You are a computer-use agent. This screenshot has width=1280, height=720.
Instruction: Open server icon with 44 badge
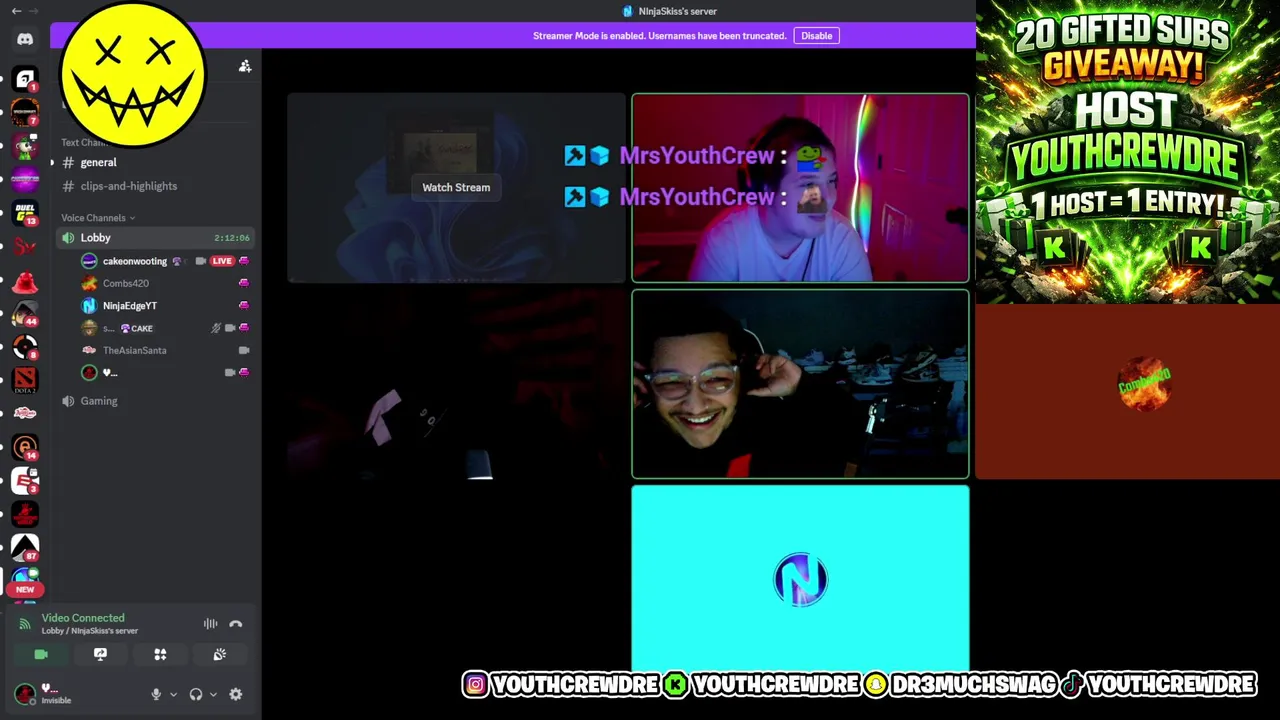pyautogui.click(x=25, y=313)
